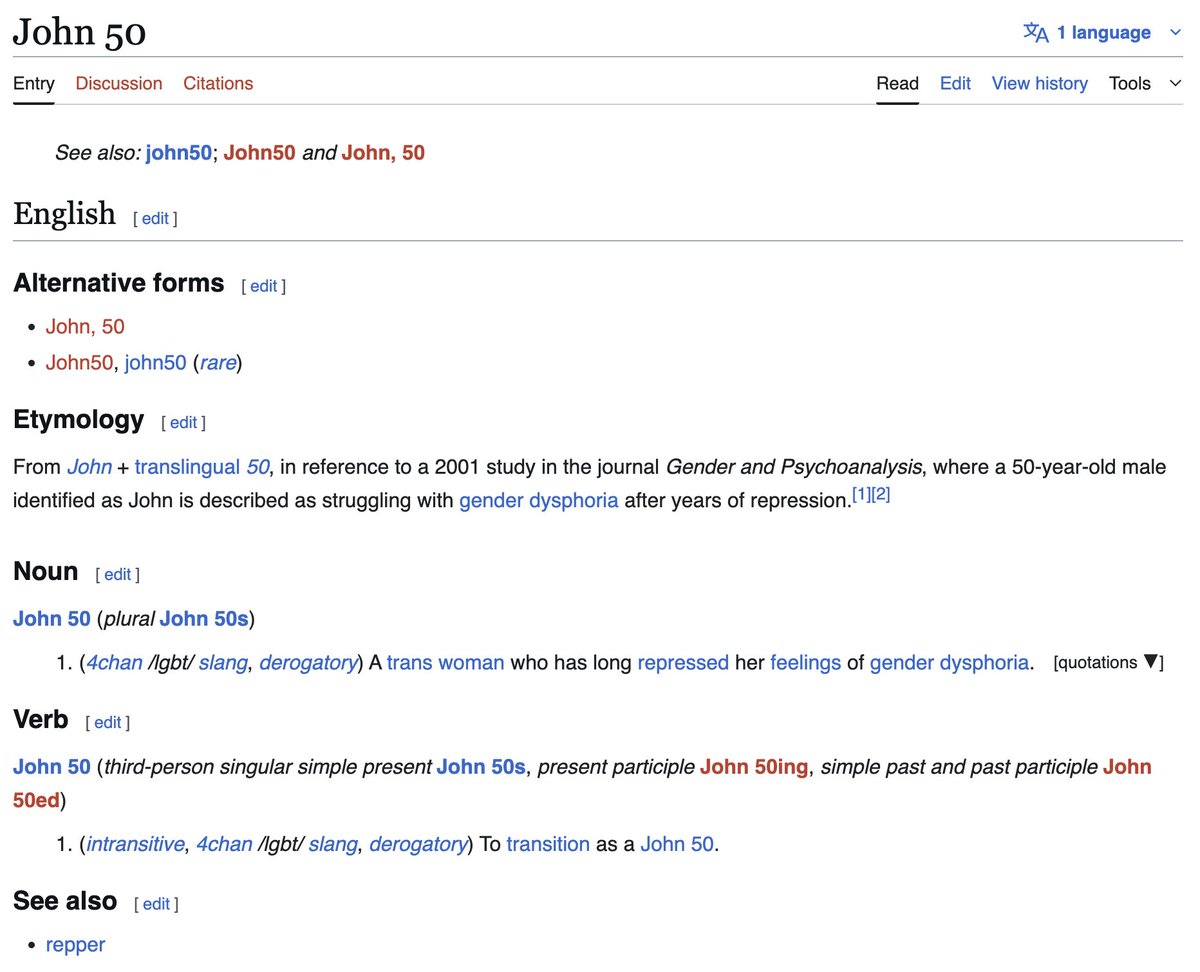Open the John link in Etymology
The width and height of the screenshot is (1200, 972).
[x=90, y=467]
